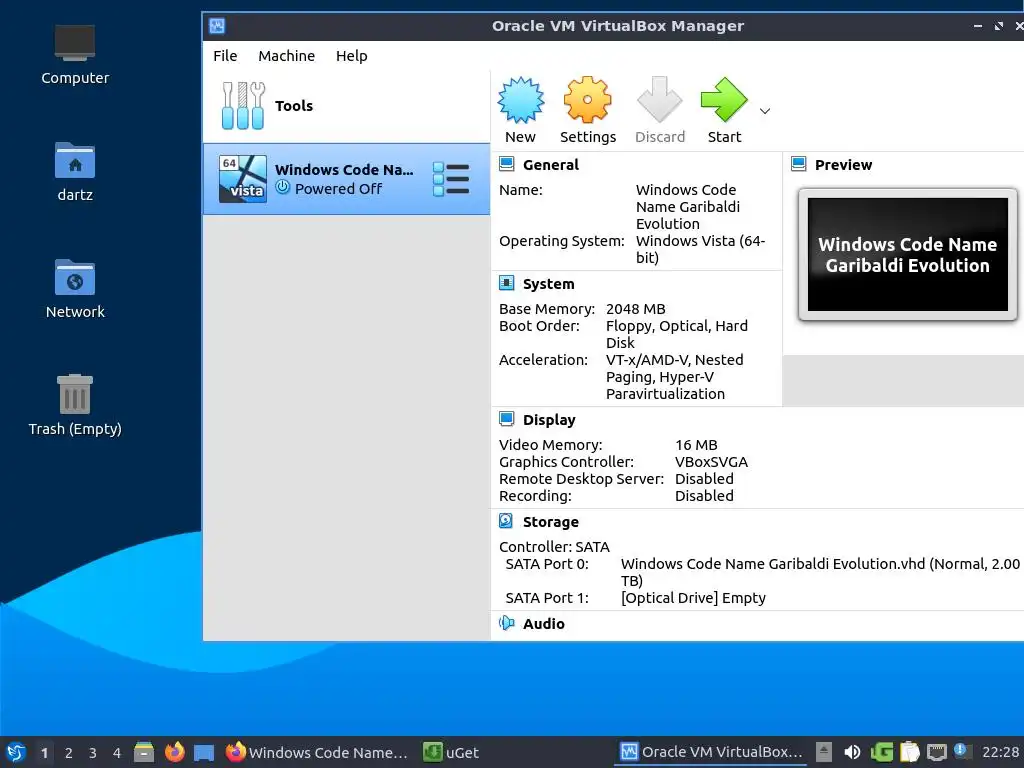Click the show desktop taskbar icon
1024x768 pixels.
(204, 752)
